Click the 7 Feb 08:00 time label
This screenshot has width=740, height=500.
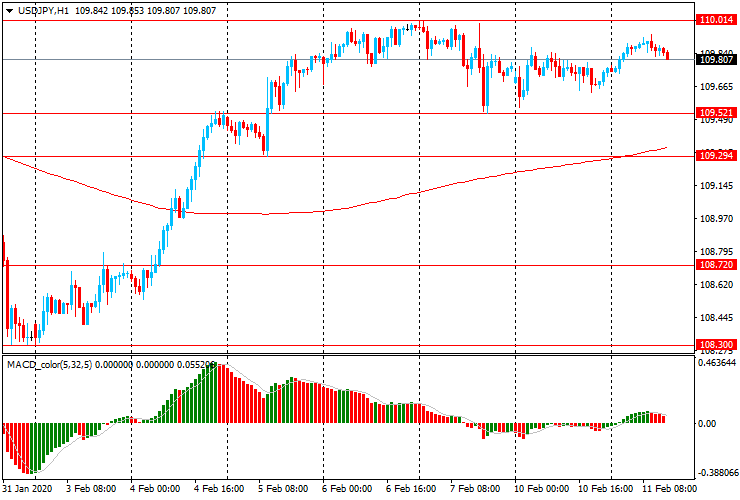pyautogui.click(x=475, y=488)
